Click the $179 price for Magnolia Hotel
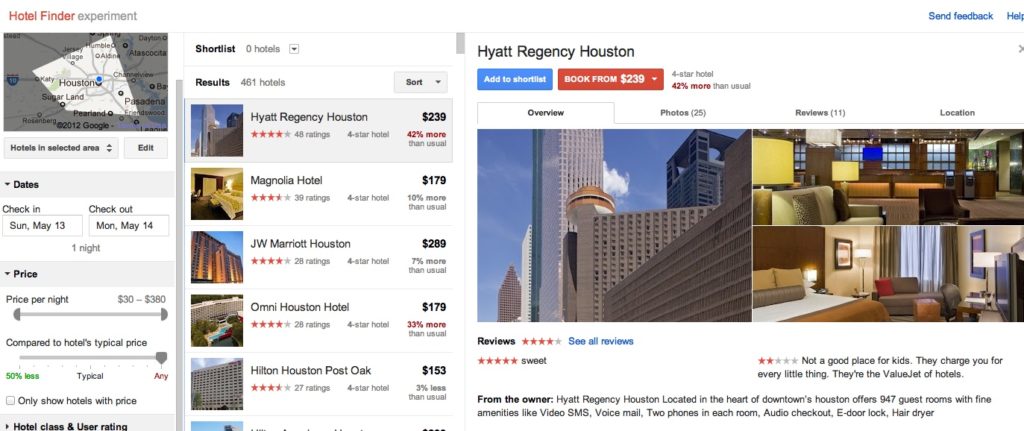1024x431 pixels. (434, 180)
